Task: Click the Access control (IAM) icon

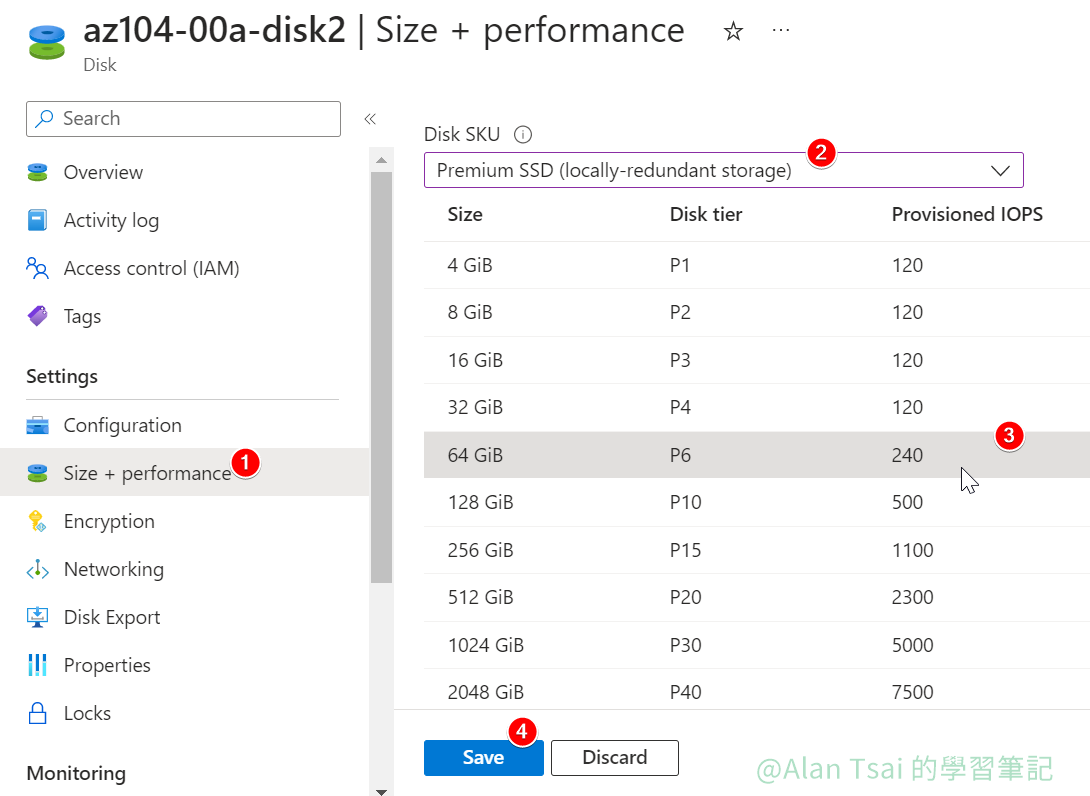Action: (x=38, y=268)
